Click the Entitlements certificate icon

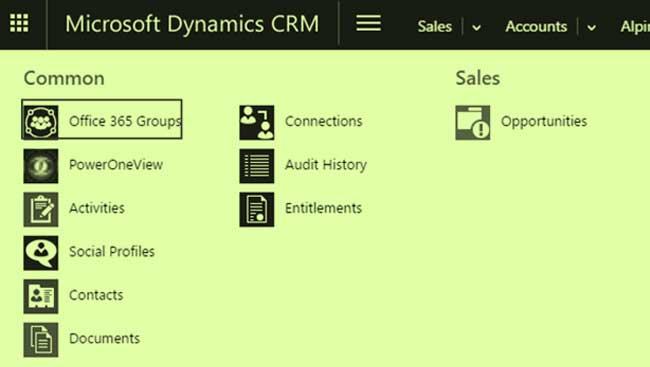257,209
